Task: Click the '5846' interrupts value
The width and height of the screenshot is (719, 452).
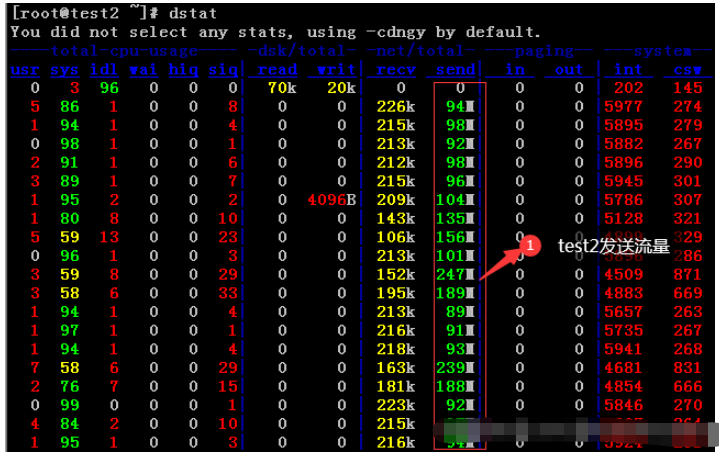Action: [x=623, y=405]
